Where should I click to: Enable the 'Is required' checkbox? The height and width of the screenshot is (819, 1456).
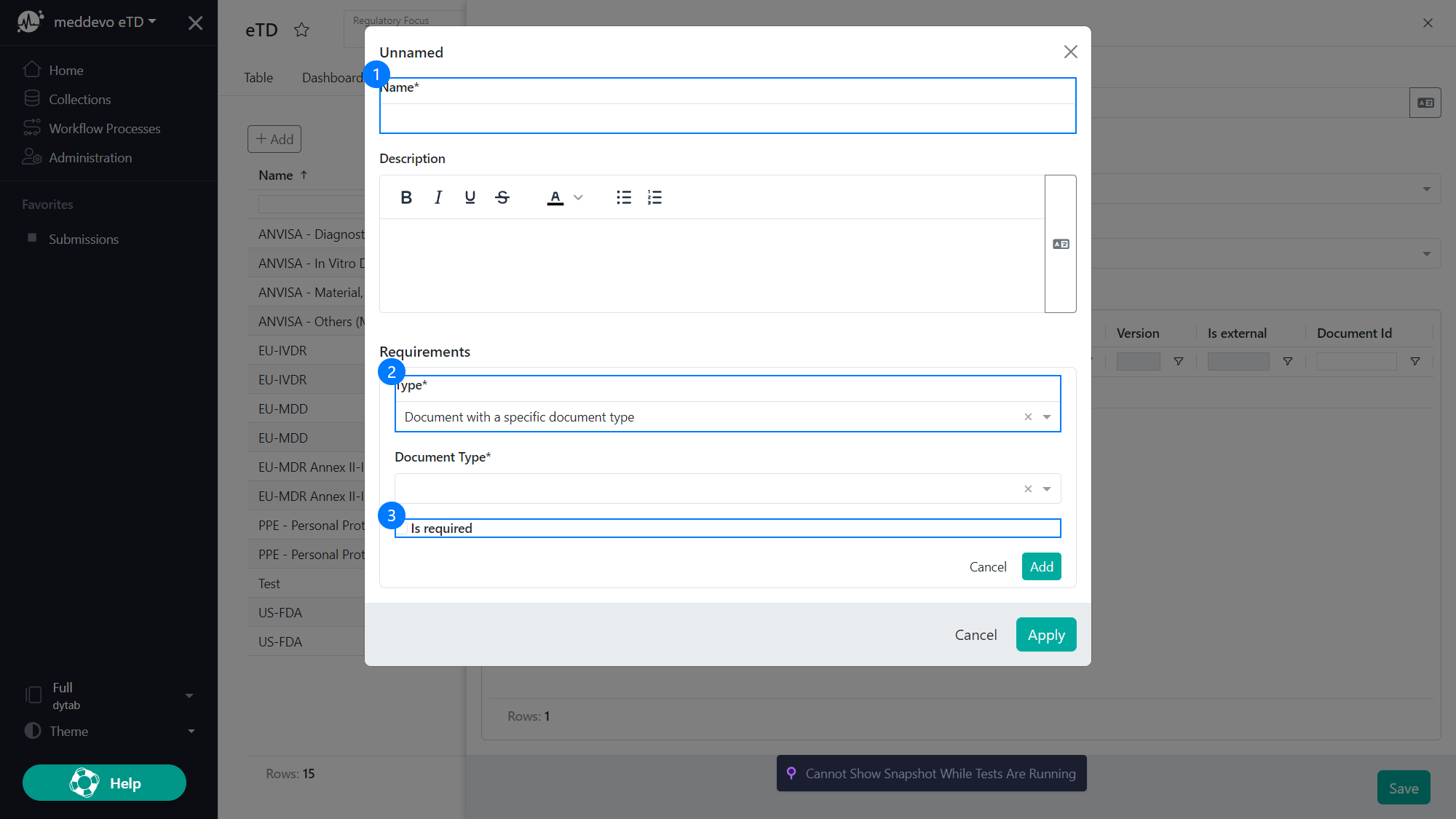pos(402,528)
